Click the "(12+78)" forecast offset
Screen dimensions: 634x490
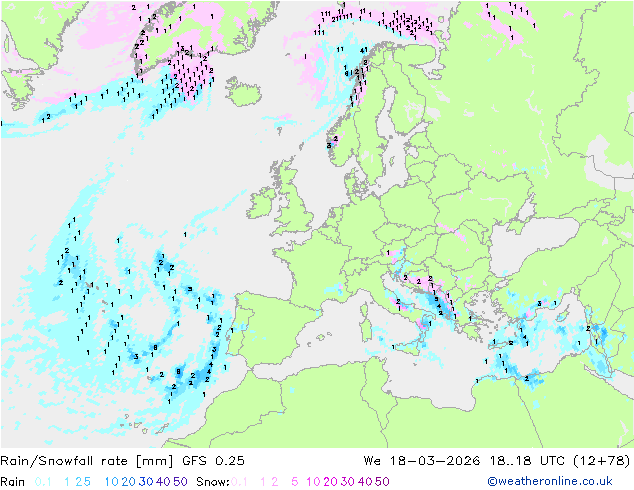point(602,461)
